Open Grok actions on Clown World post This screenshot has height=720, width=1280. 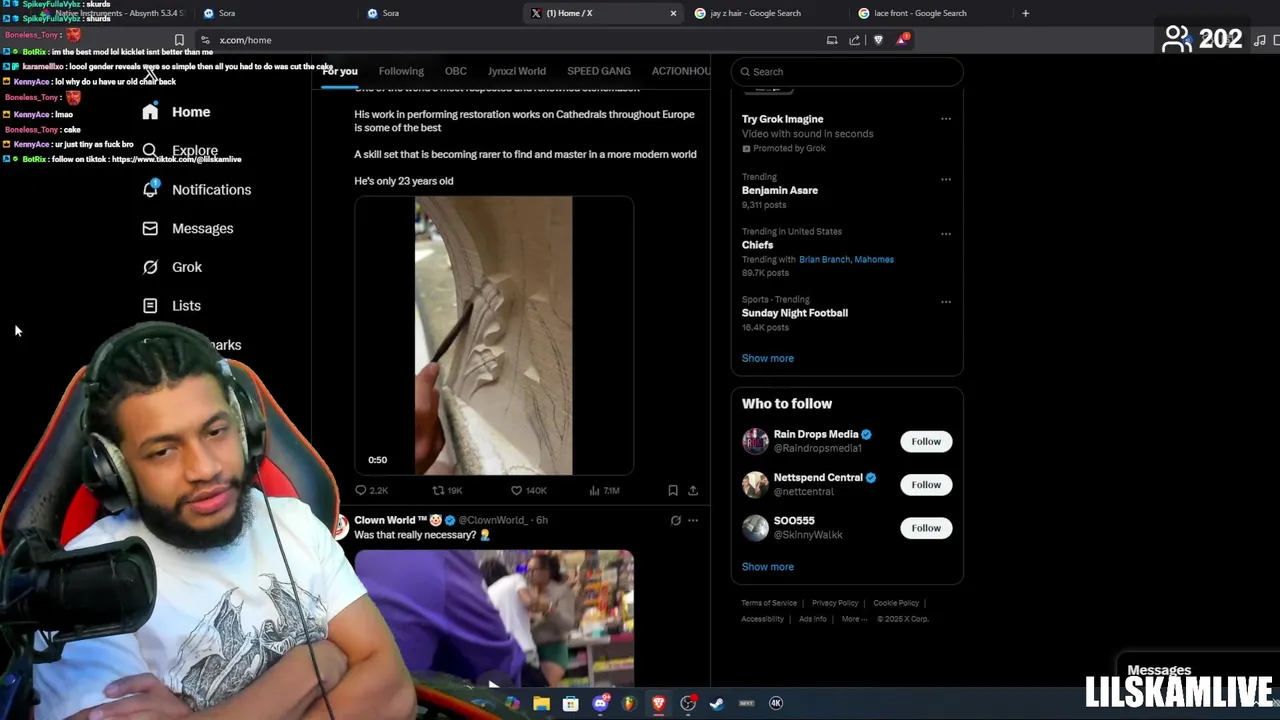(676, 520)
